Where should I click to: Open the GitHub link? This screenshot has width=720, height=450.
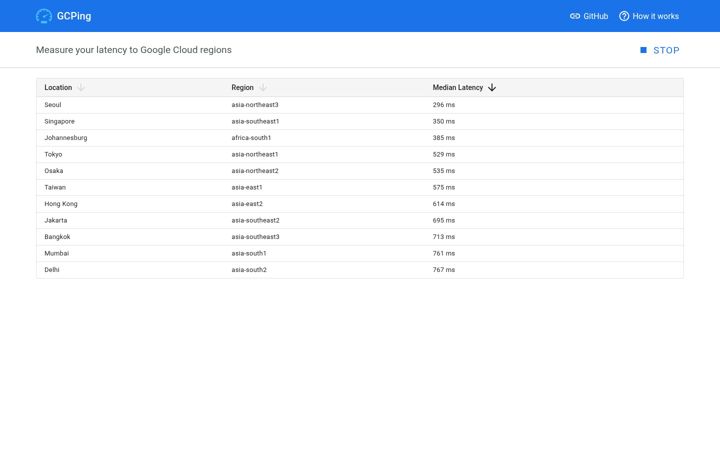(x=589, y=16)
